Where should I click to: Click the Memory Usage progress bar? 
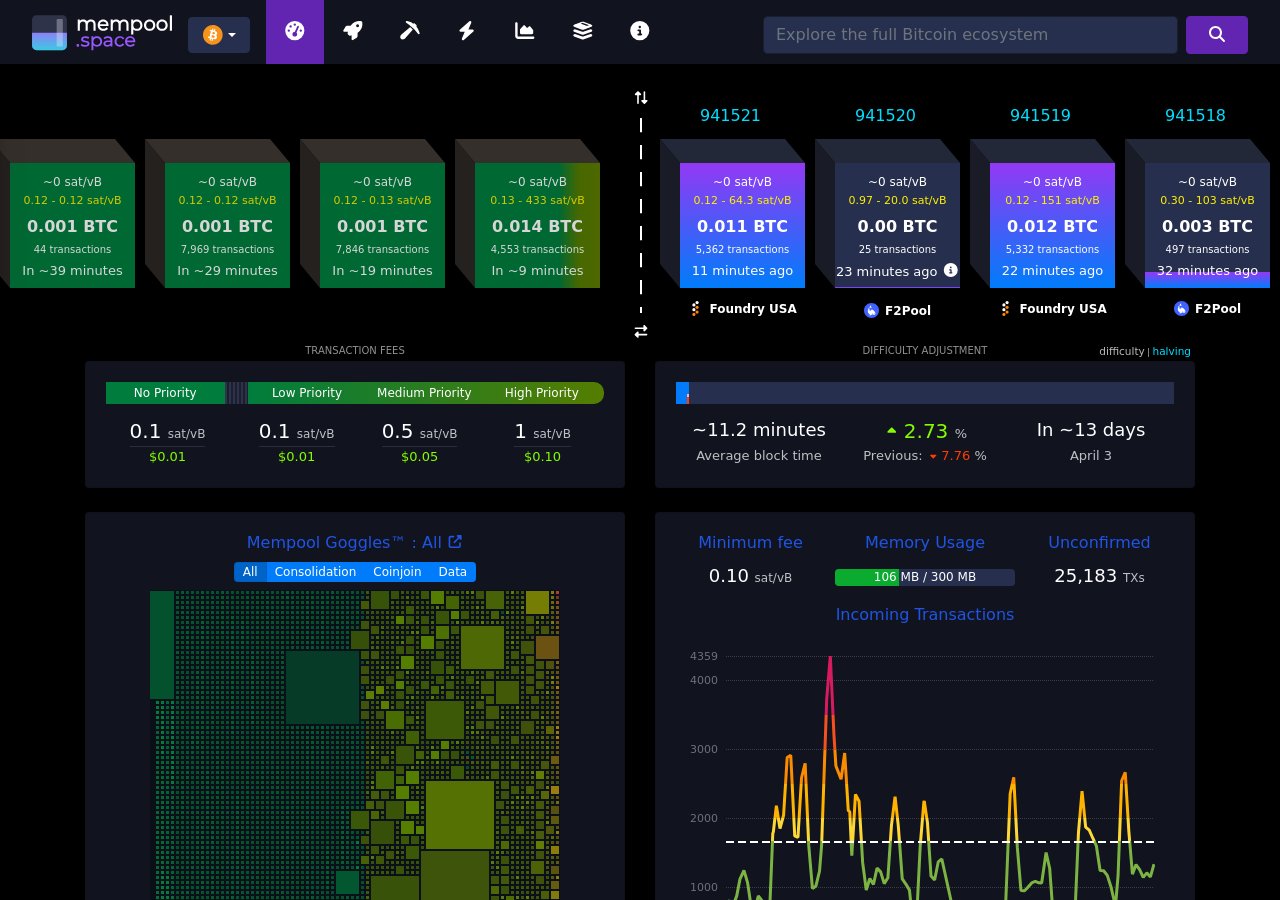(925, 577)
